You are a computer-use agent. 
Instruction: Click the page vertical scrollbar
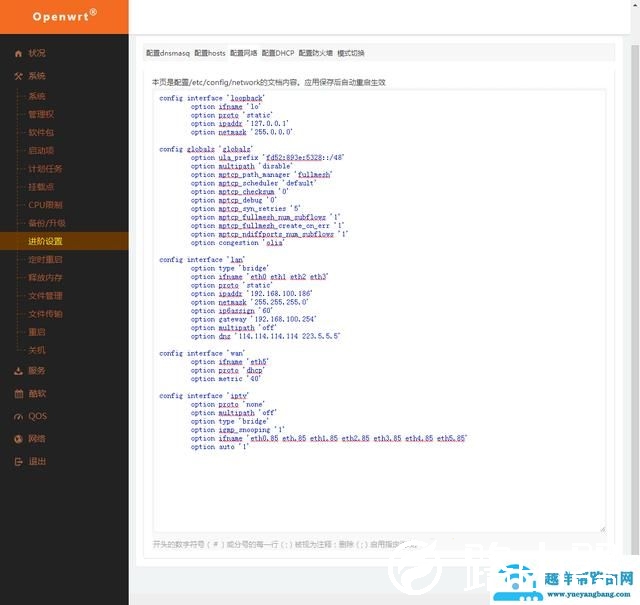[635, 298]
